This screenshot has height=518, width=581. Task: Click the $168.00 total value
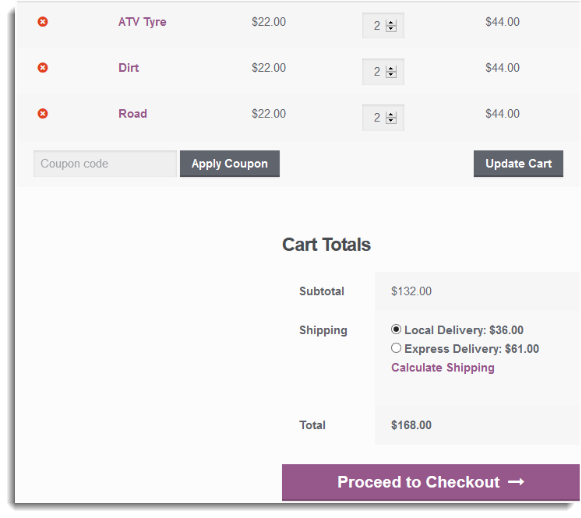(x=411, y=425)
